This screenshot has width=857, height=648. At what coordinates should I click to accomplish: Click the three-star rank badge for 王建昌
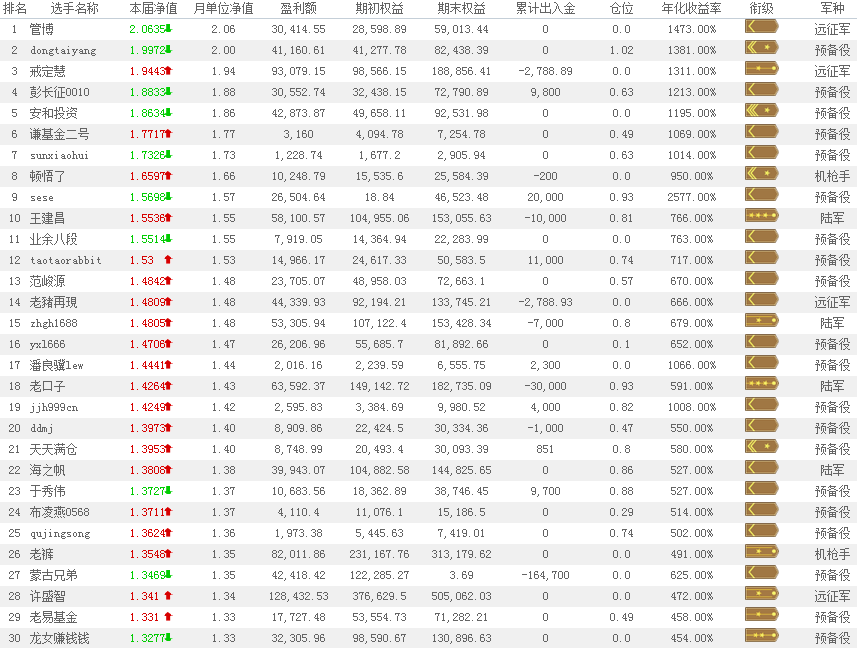(x=761, y=217)
